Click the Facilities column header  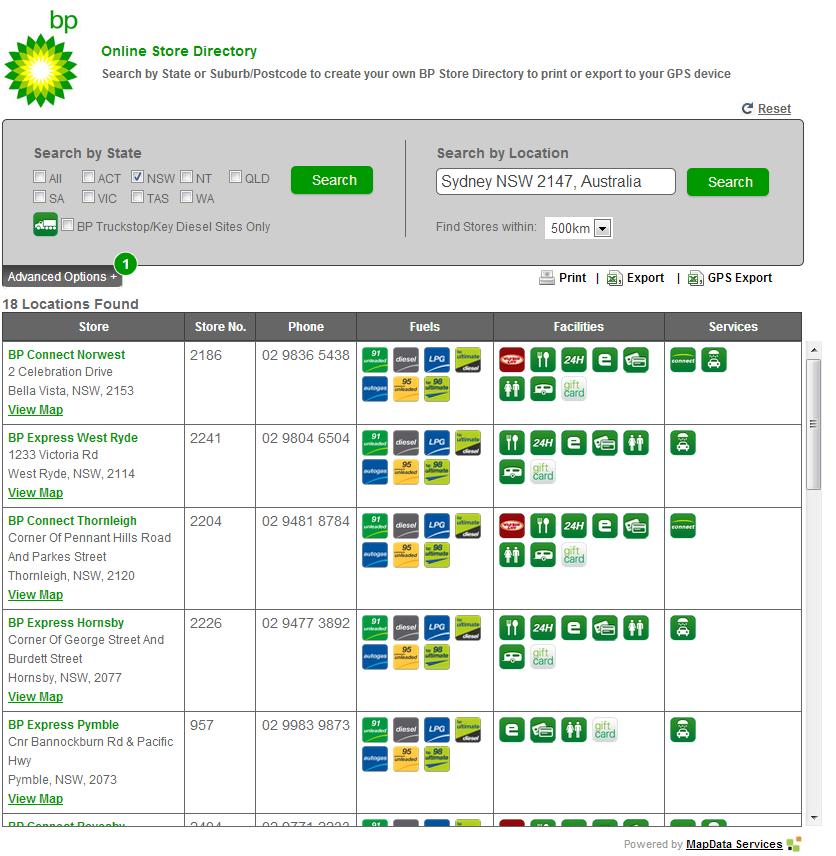point(578,327)
